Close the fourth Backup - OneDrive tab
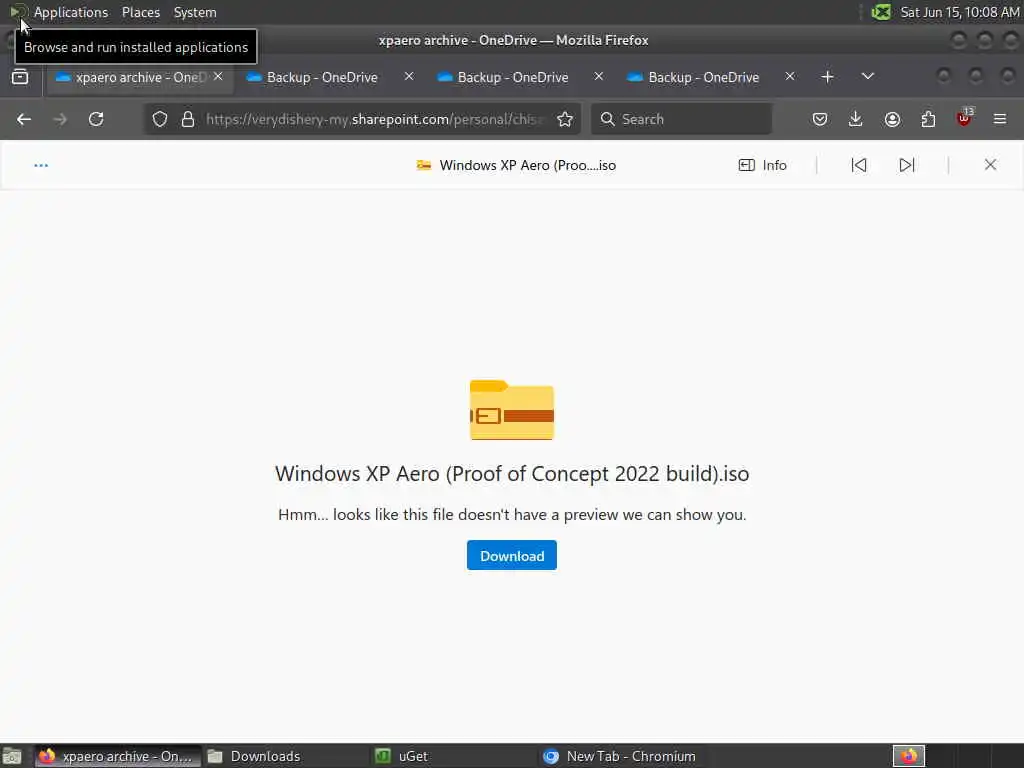The width and height of the screenshot is (1024, 768). [x=790, y=76]
